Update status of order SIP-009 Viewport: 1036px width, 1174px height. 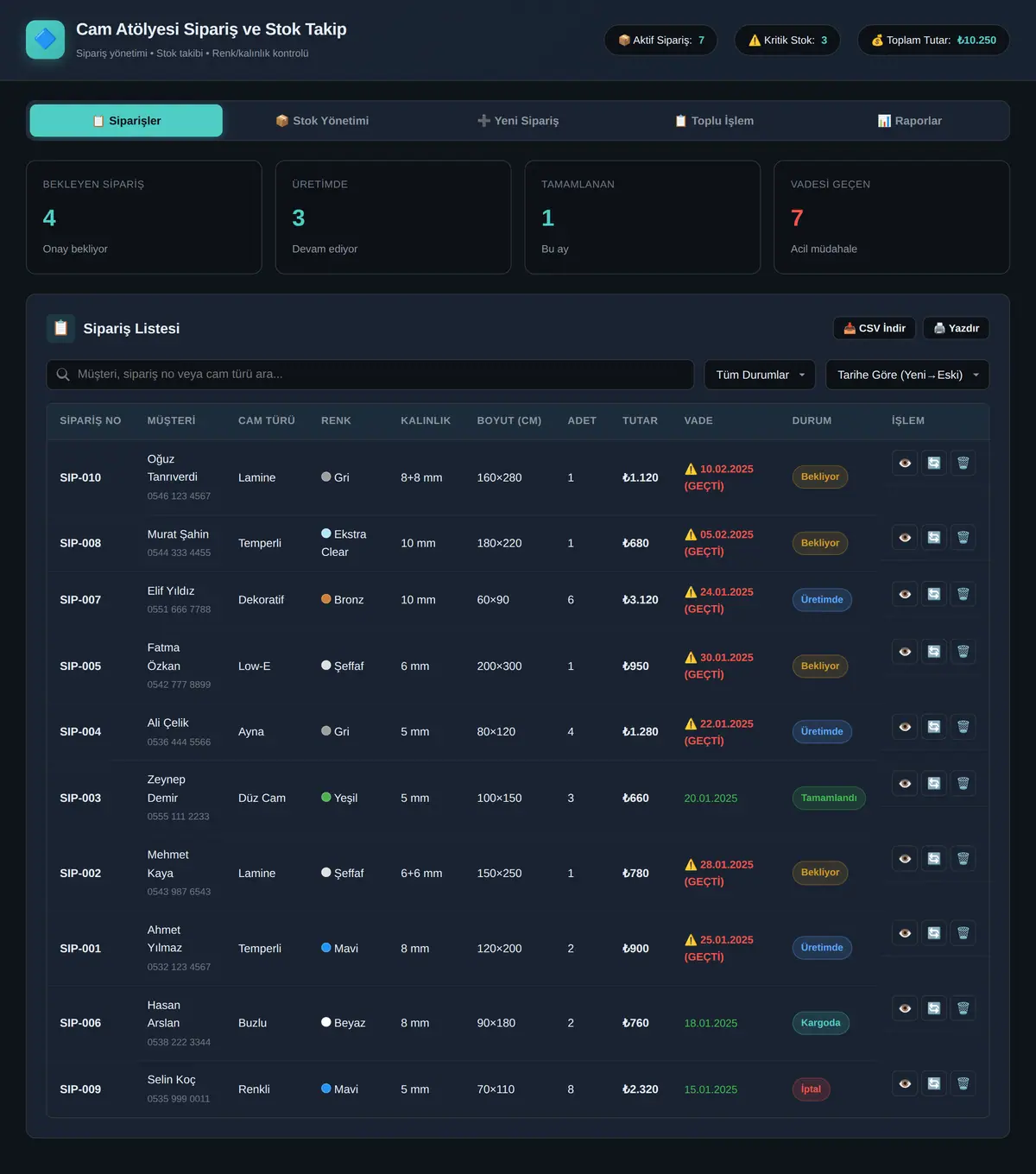[x=934, y=1083]
